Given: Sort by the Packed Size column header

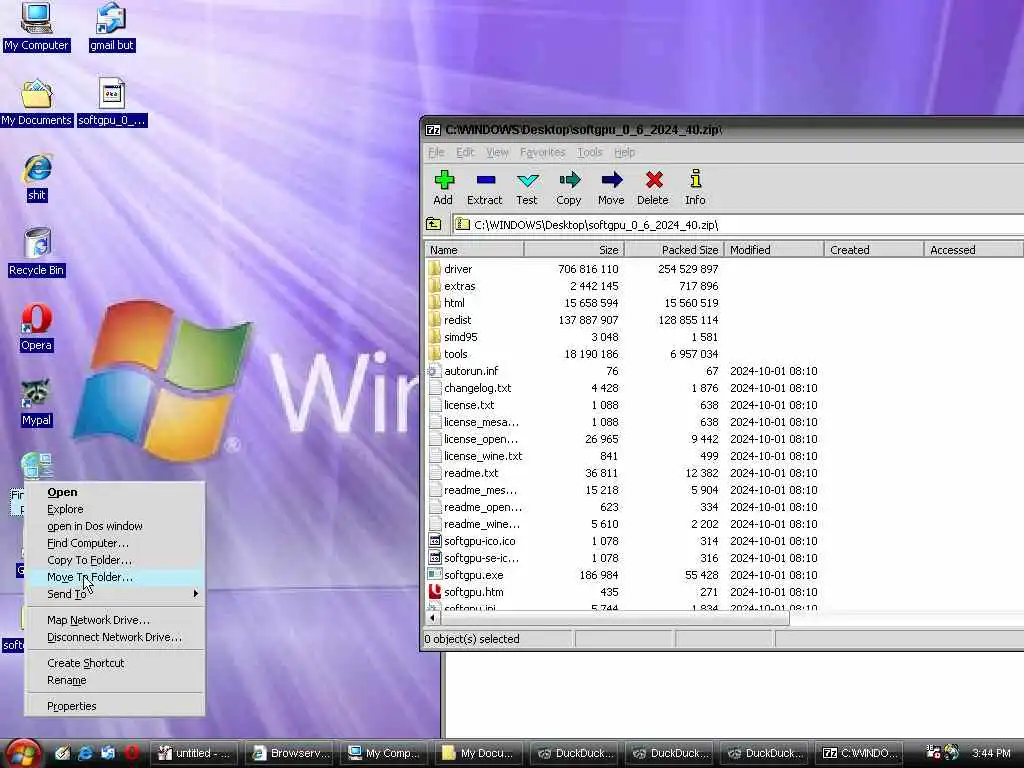Looking at the screenshot, I should pyautogui.click(x=675, y=249).
